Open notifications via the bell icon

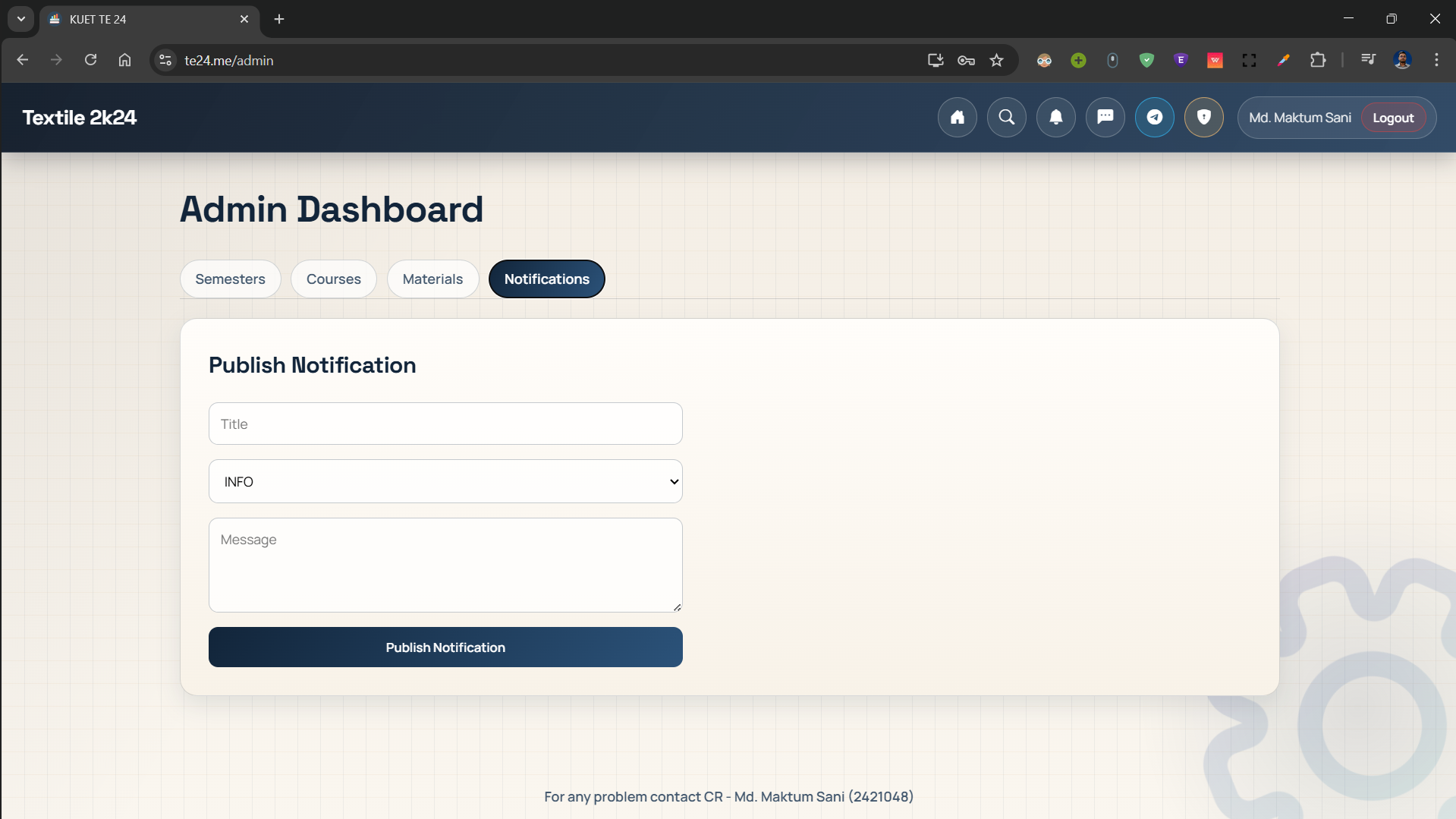[x=1055, y=117]
